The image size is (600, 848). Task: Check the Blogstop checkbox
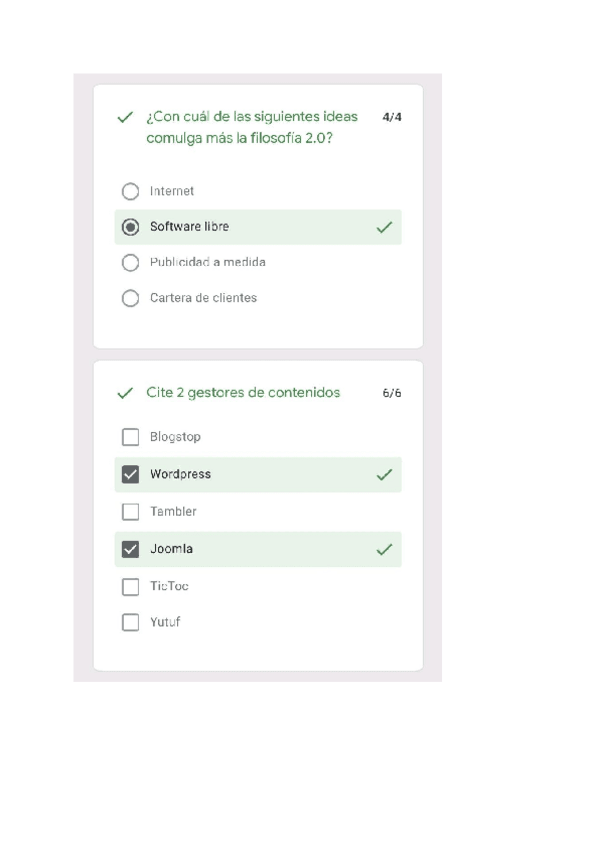coord(130,437)
